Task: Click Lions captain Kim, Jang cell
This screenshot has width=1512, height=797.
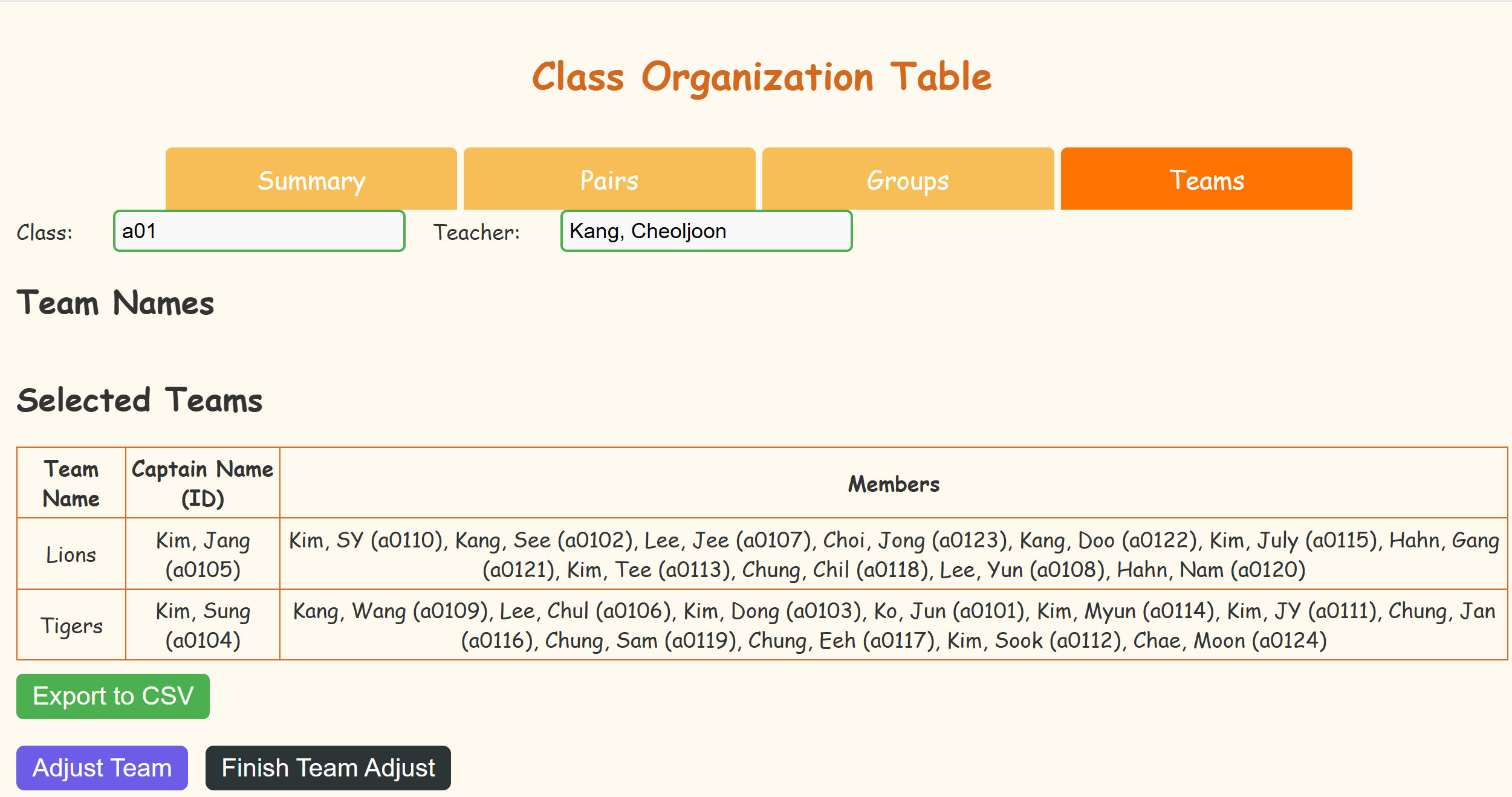Action: pos(203,554)
